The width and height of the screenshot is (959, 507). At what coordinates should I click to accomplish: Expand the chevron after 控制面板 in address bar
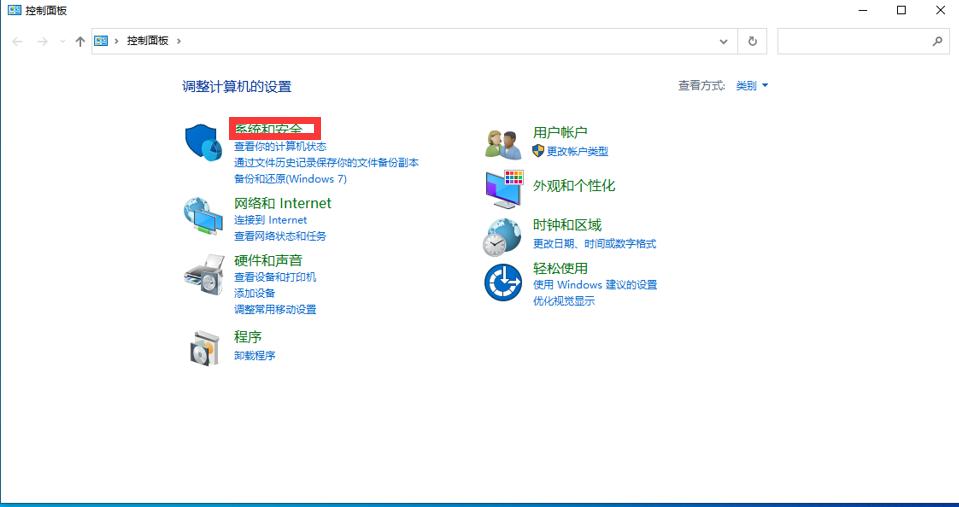(179, 41)
